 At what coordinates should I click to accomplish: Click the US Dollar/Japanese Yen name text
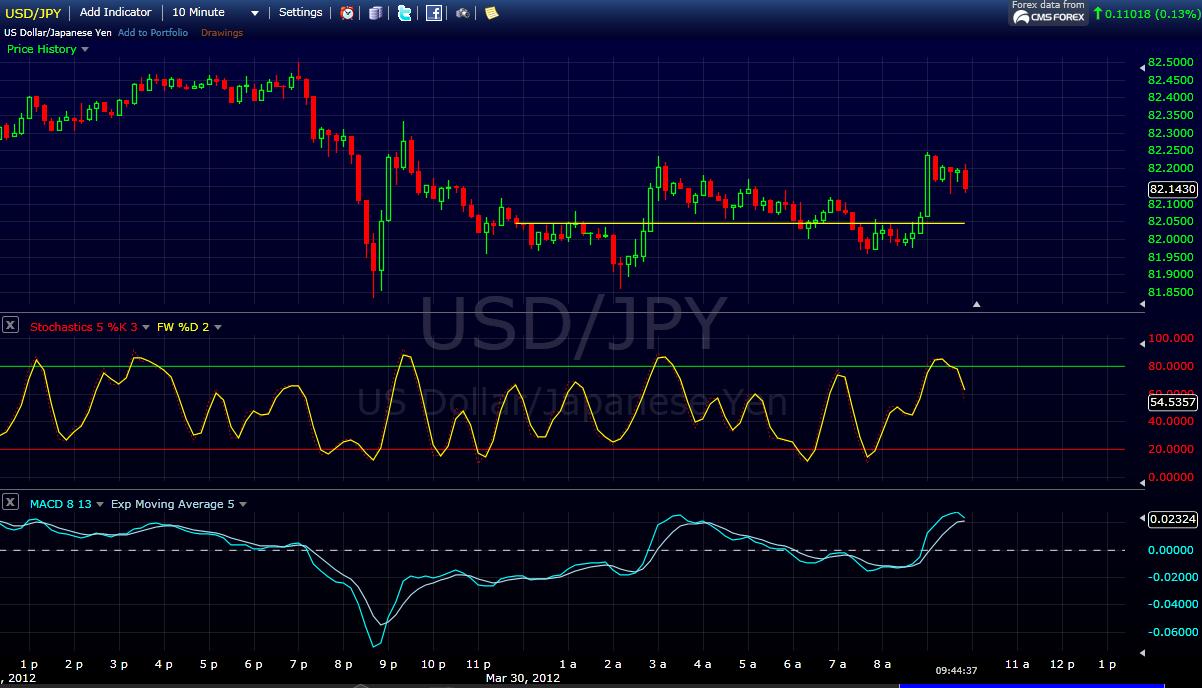59,33
